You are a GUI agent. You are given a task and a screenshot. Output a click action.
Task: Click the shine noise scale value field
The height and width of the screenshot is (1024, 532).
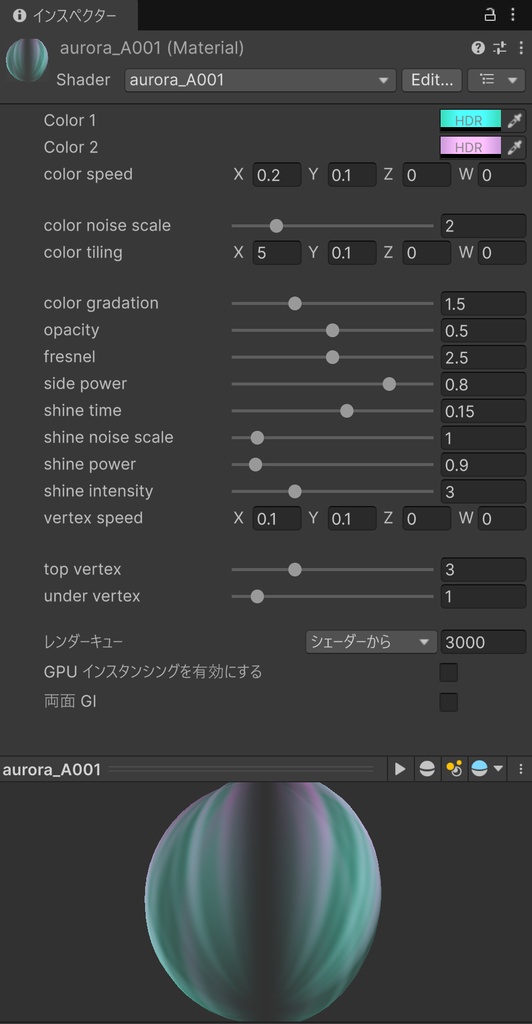[x=483, y=438]
